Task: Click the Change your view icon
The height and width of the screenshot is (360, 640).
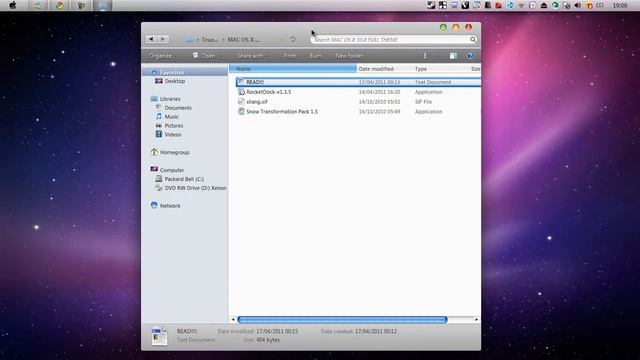Action: 425,56
